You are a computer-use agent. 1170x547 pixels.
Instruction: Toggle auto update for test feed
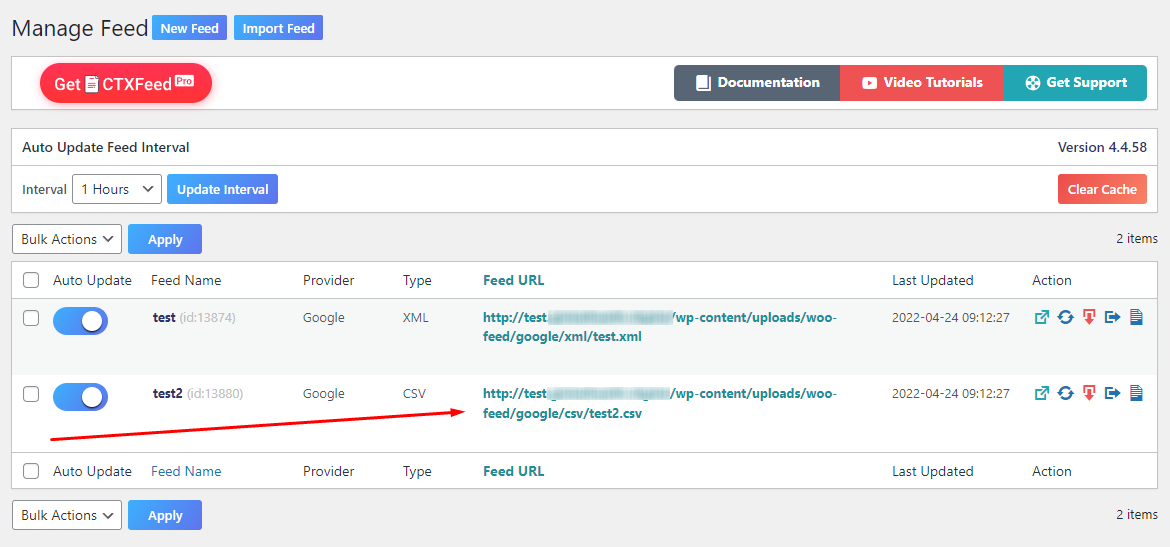81,321
